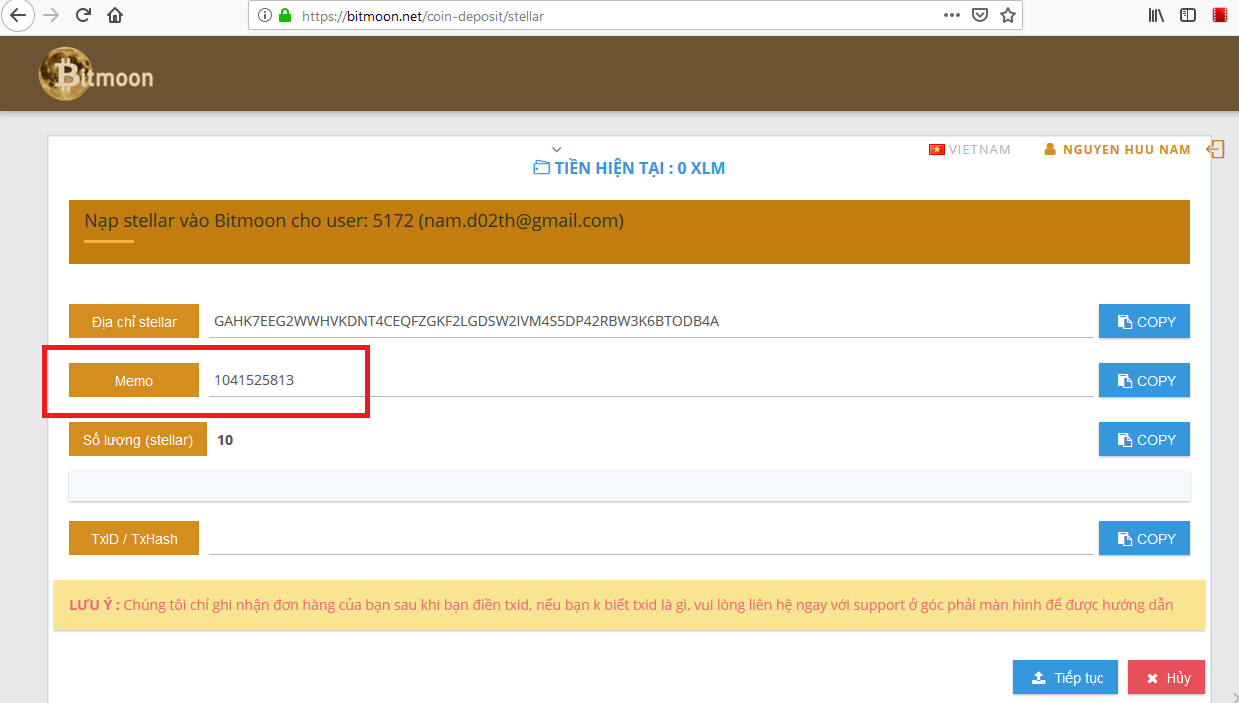1239x703 pixels.
Task: Copy the Memo value
Action: [x=1144, y=381]
